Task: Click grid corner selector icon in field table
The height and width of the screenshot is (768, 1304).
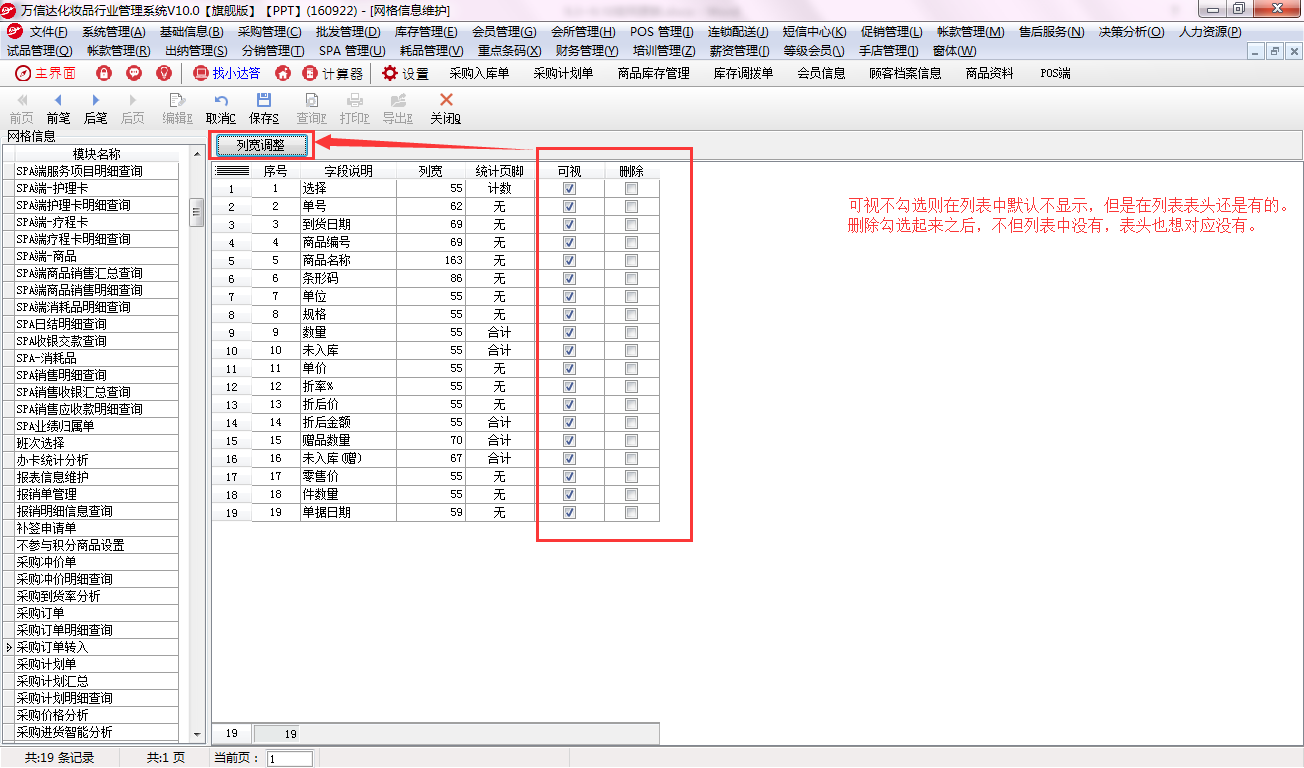Action: [x=232, y=171]
